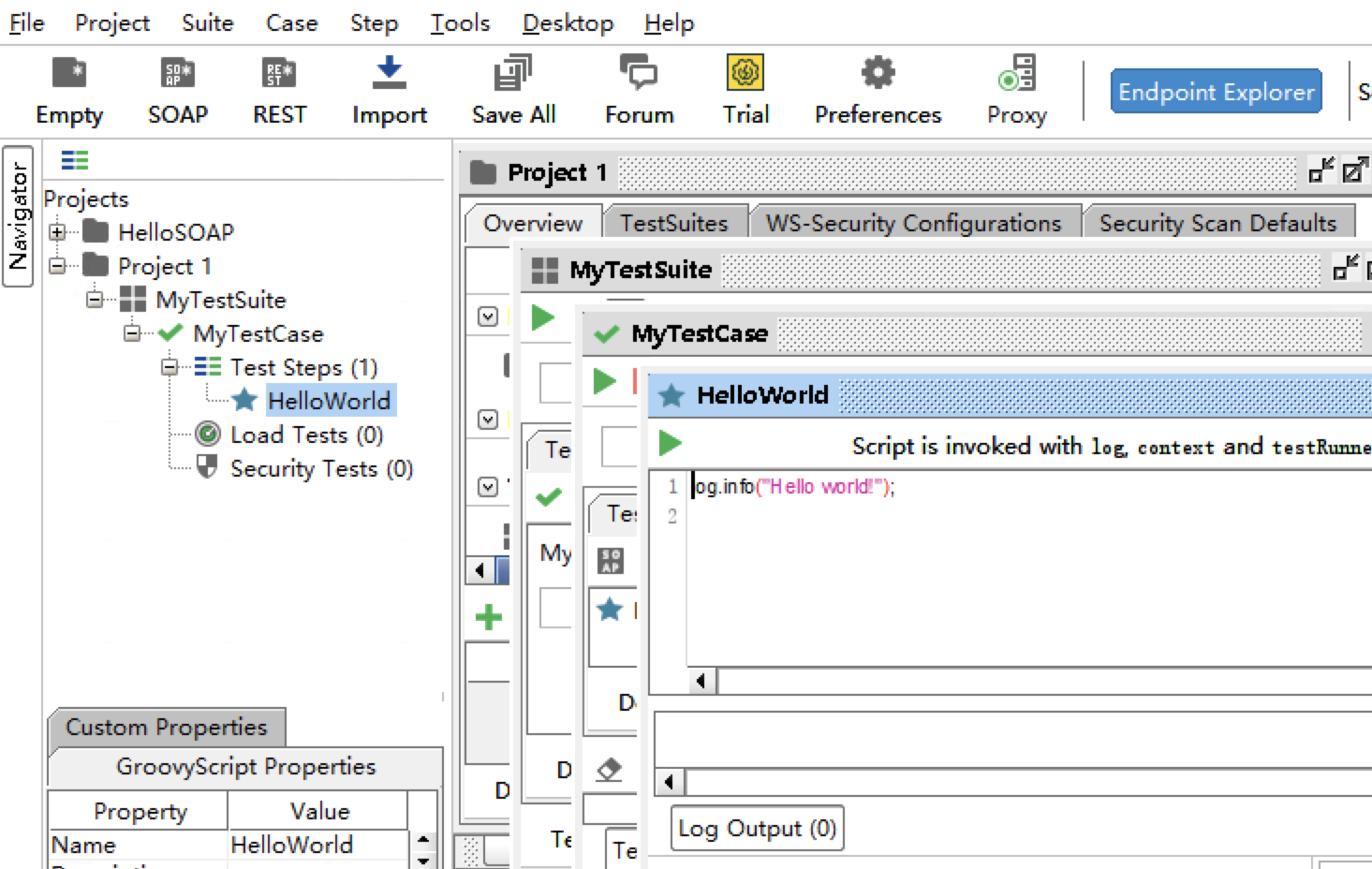The image size is (1372, 869).
Task: Run MyTestSuite with its green arrow
Action: [x=541, y=317]
